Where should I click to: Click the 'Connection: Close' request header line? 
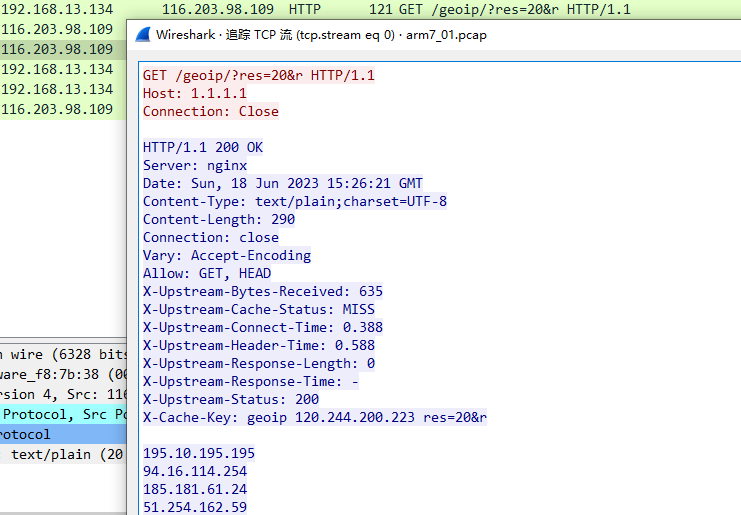click(x=210, y=111)
